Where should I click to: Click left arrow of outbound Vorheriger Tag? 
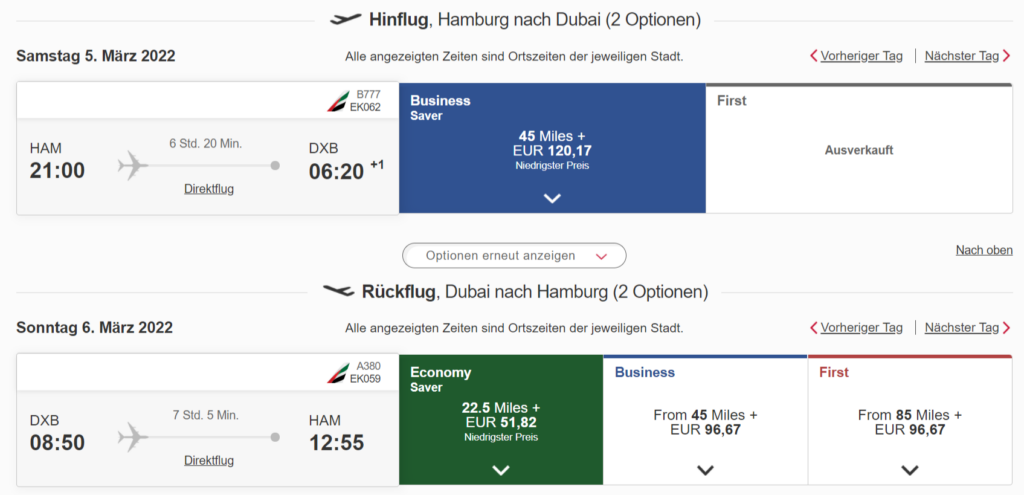tap(814, 56)
